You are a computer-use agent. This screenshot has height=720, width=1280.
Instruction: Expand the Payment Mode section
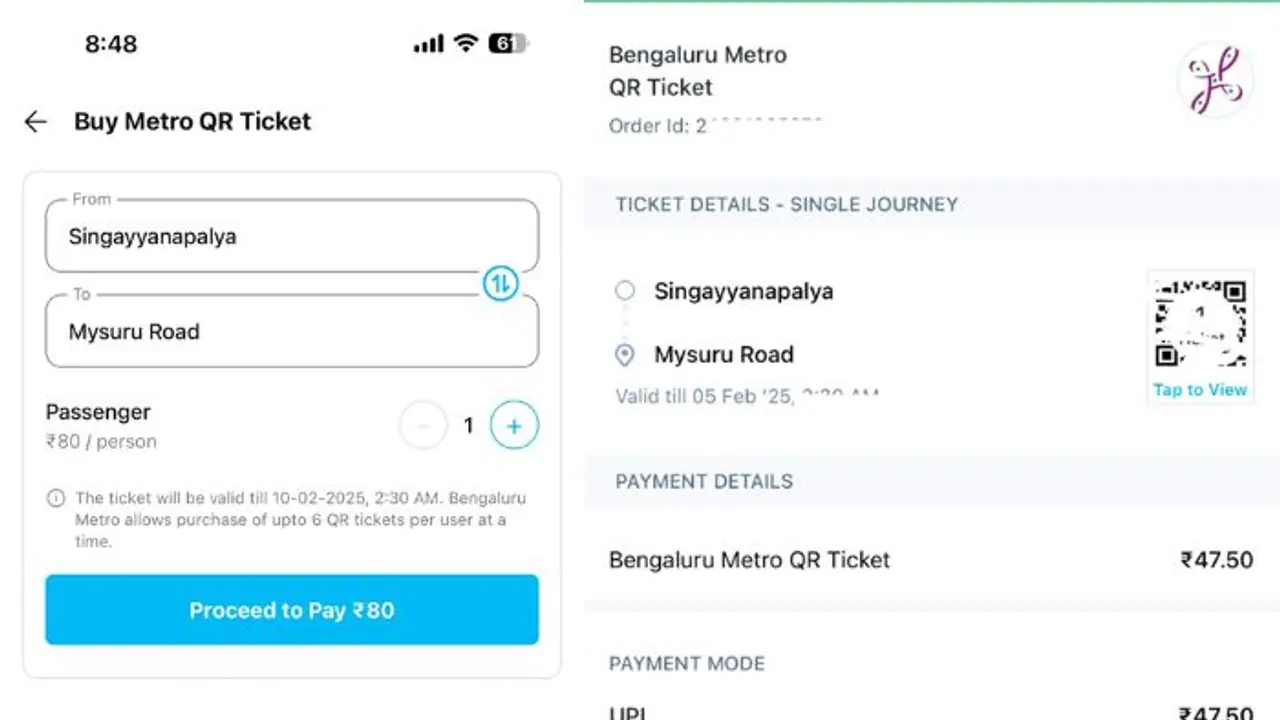click(687, 663)
